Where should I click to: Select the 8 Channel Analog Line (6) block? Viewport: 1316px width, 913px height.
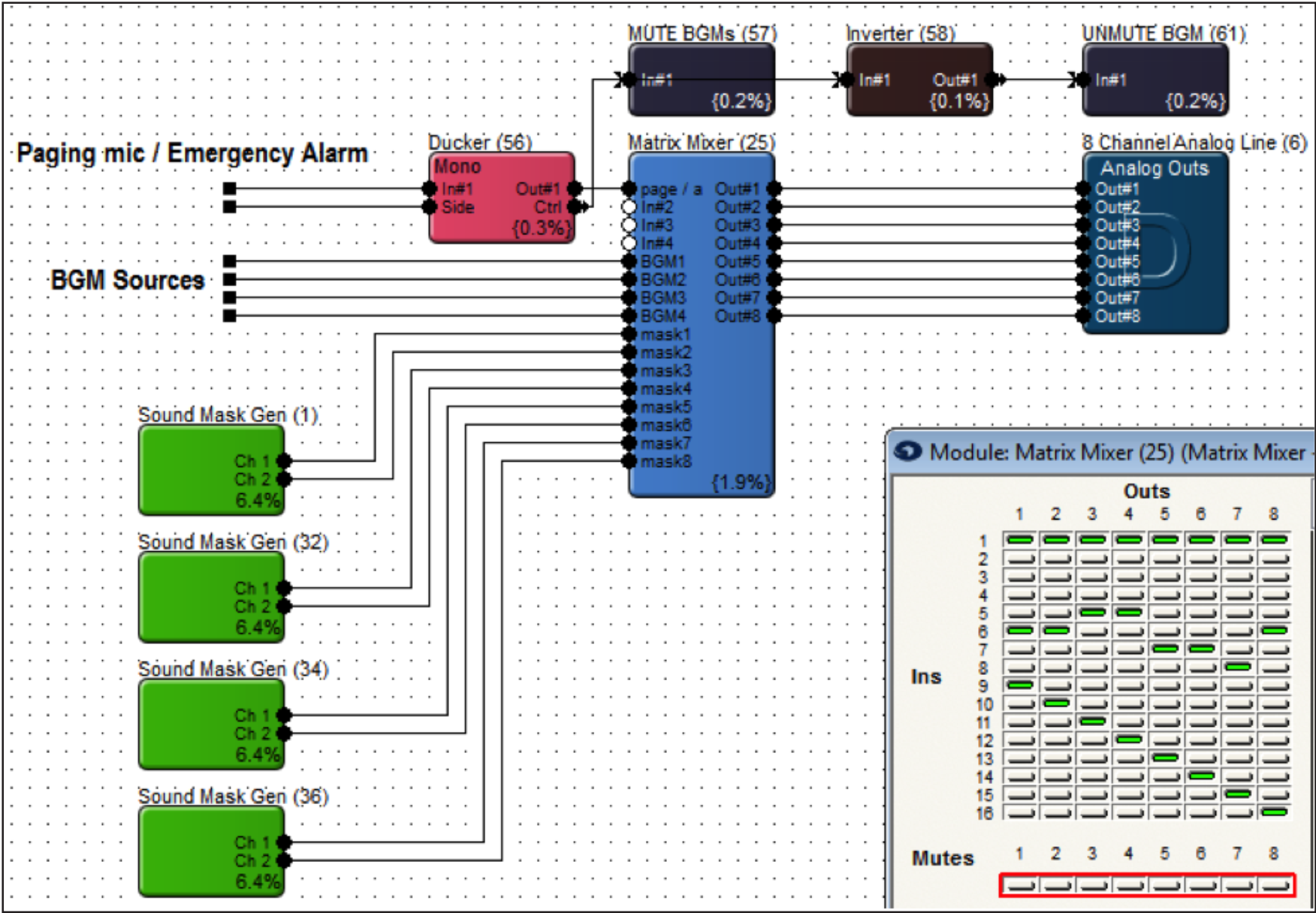pyautogui.click(x=1155, y=243)
